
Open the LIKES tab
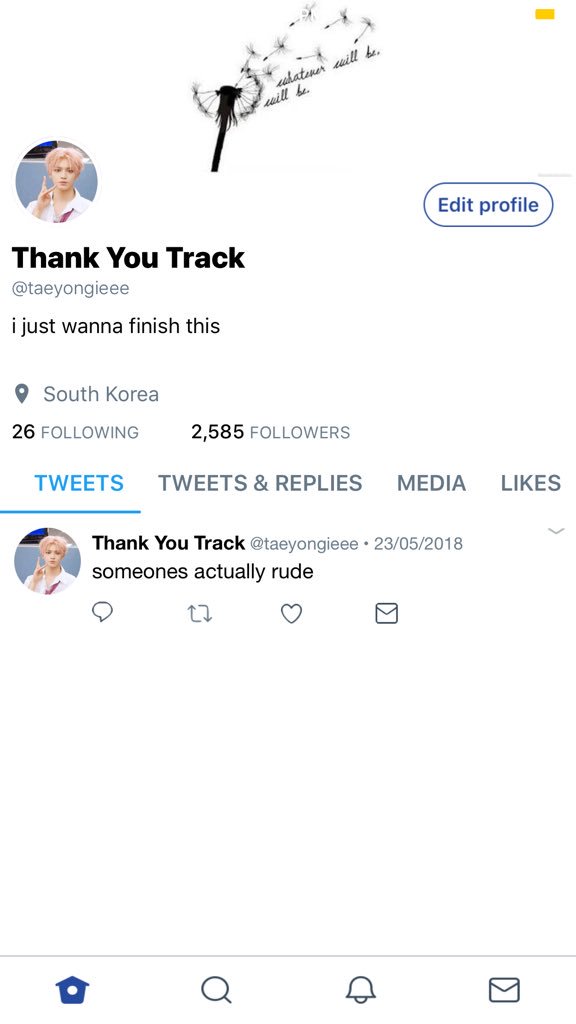531,483
